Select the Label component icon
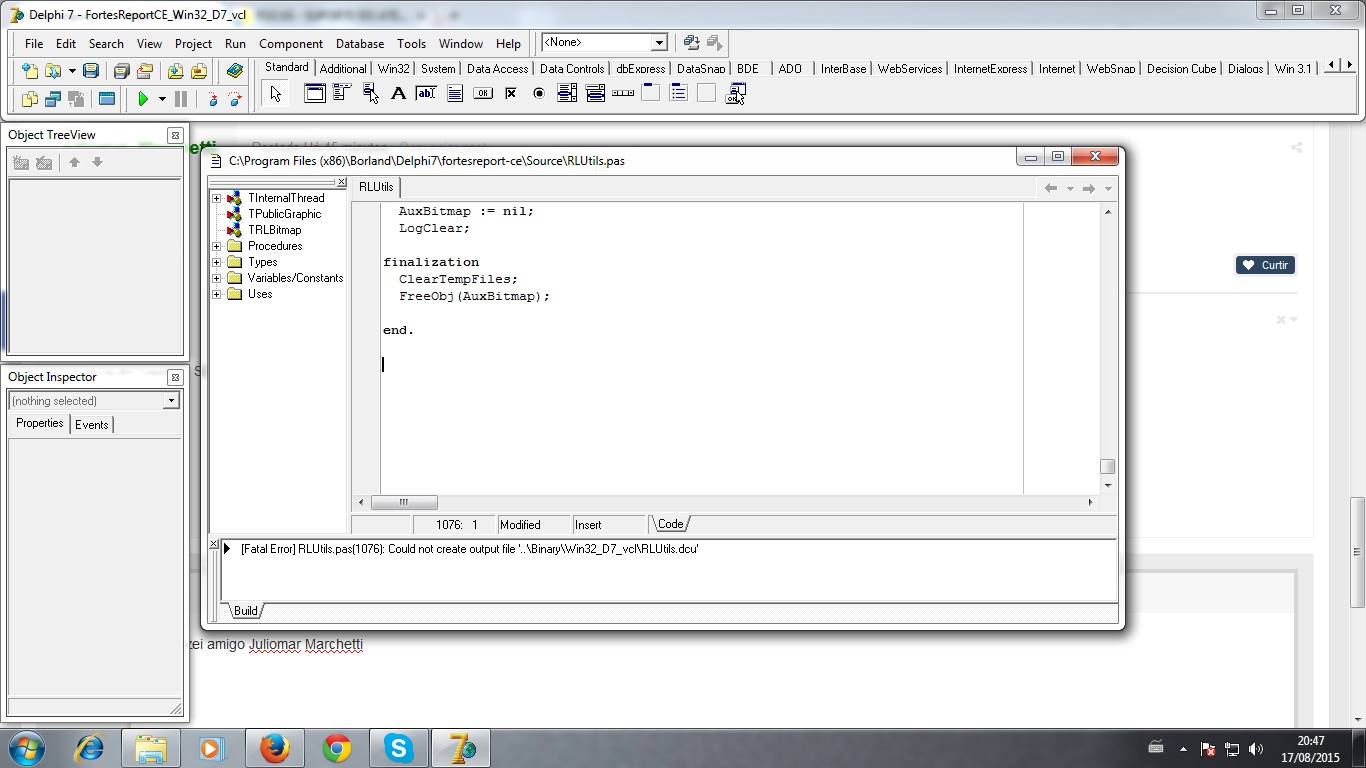The width and height of the screenshot is (1366, 768). 398,93
